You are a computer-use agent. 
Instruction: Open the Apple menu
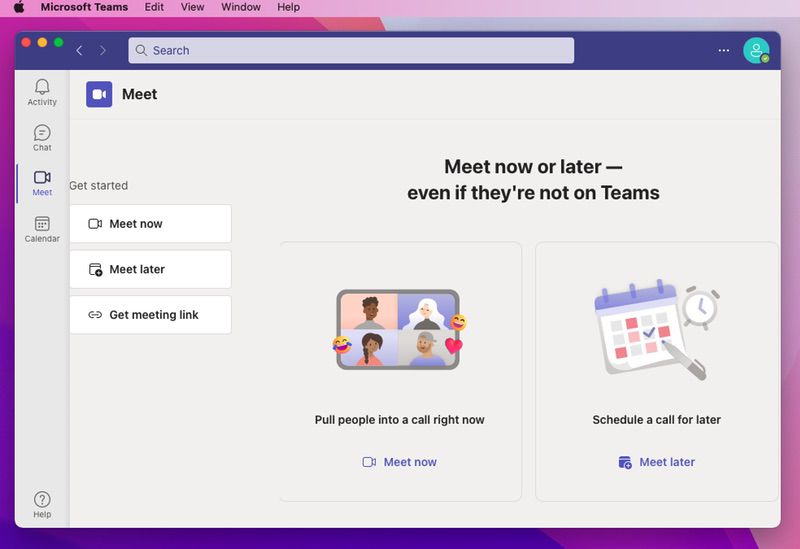point(19,7)
